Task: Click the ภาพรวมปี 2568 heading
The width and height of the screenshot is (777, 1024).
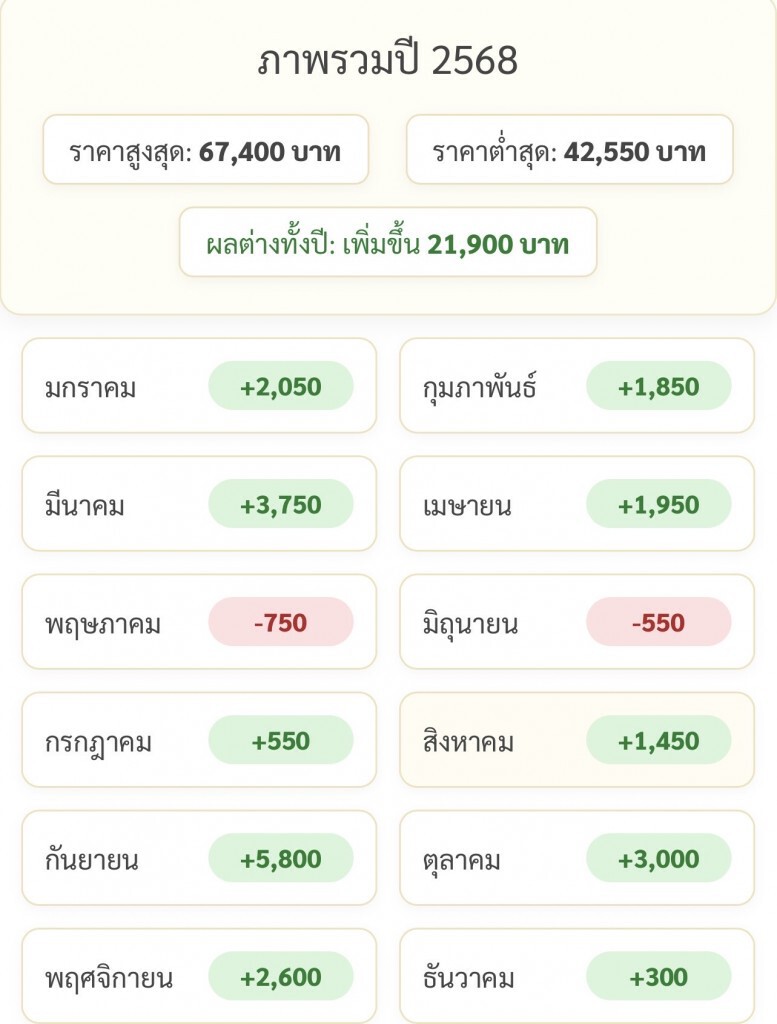Action: pos(388,61)
